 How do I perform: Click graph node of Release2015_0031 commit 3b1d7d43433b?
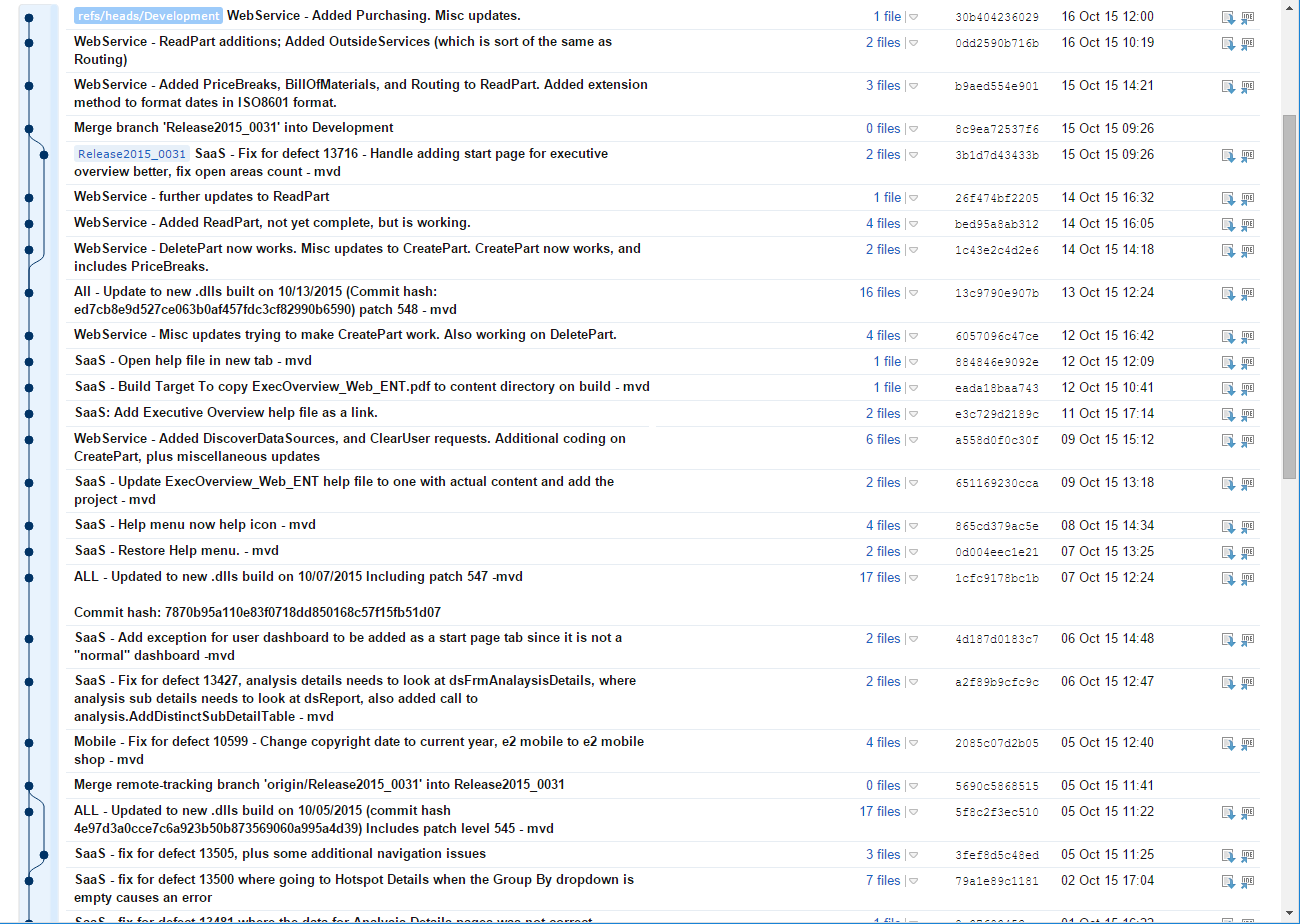[44, 154]
